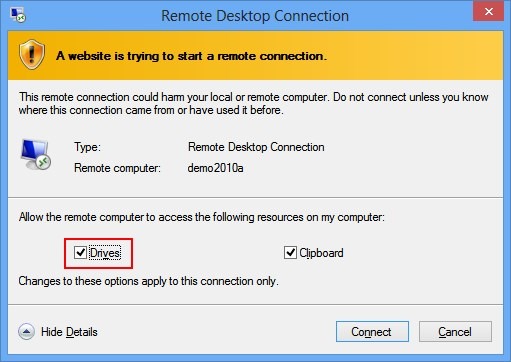Click the yellow warning shield icon
The height and width of the screenshot is (362, 511).
(x=32, y=54)
